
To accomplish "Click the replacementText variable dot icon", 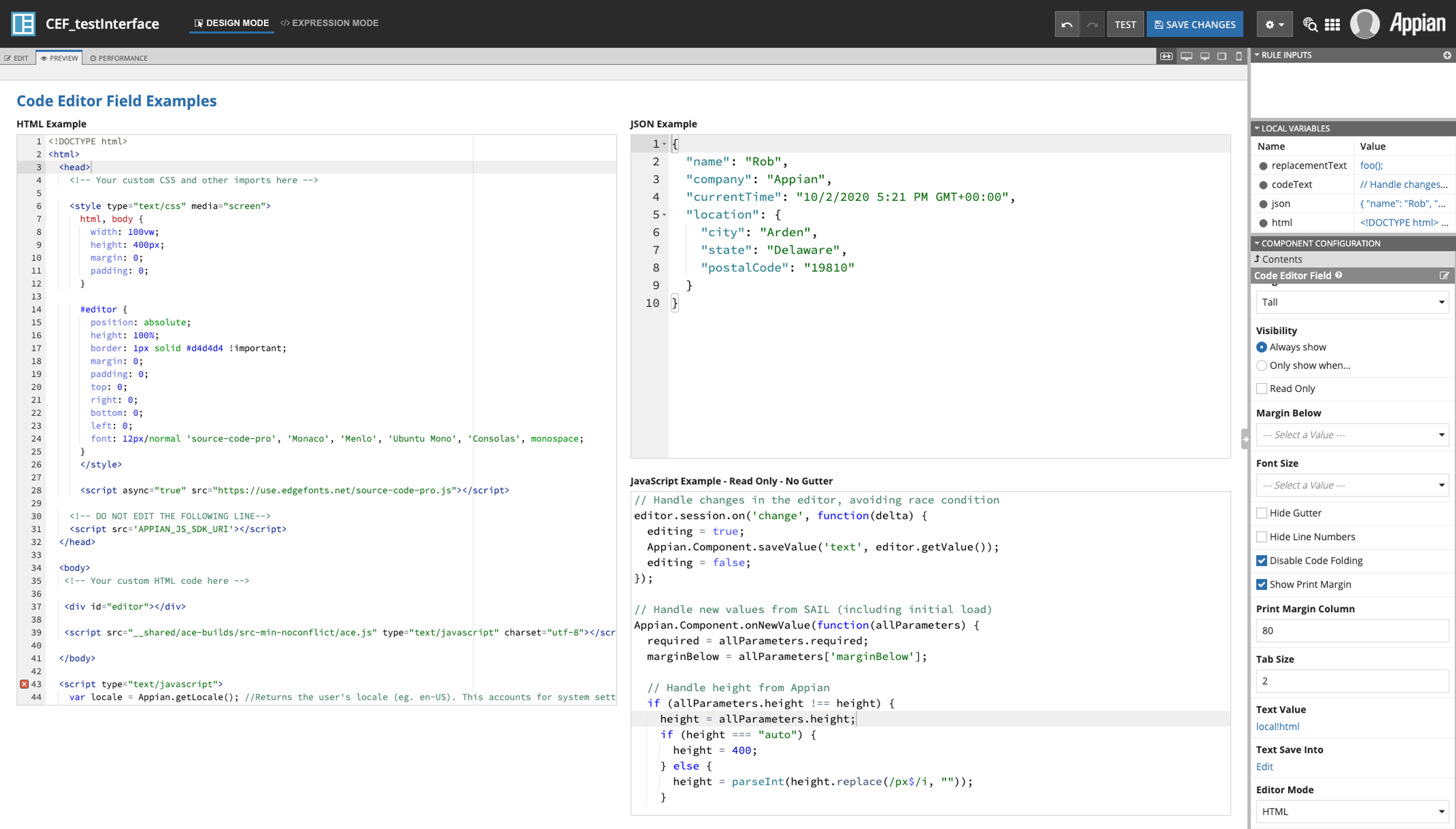I will point(1263,166).
